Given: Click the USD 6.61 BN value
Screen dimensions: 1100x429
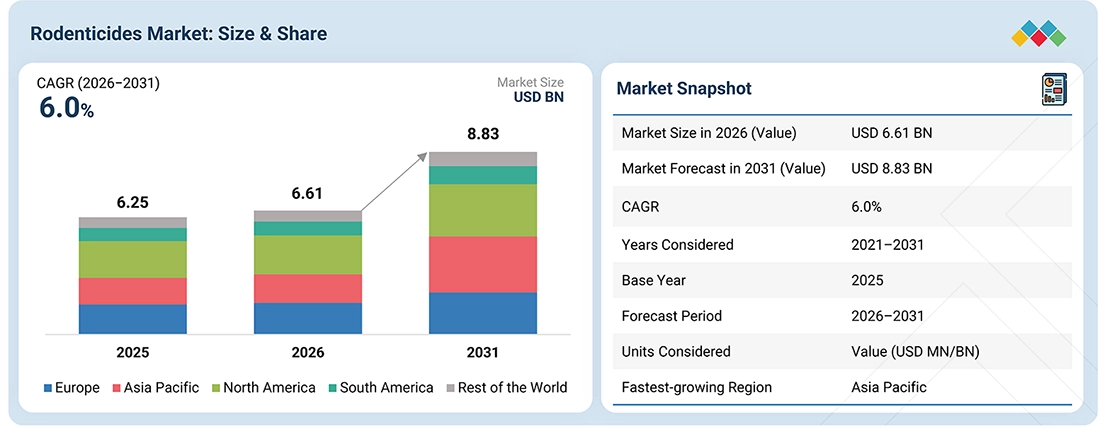Looking at the screenshot, I should (892, 132).
